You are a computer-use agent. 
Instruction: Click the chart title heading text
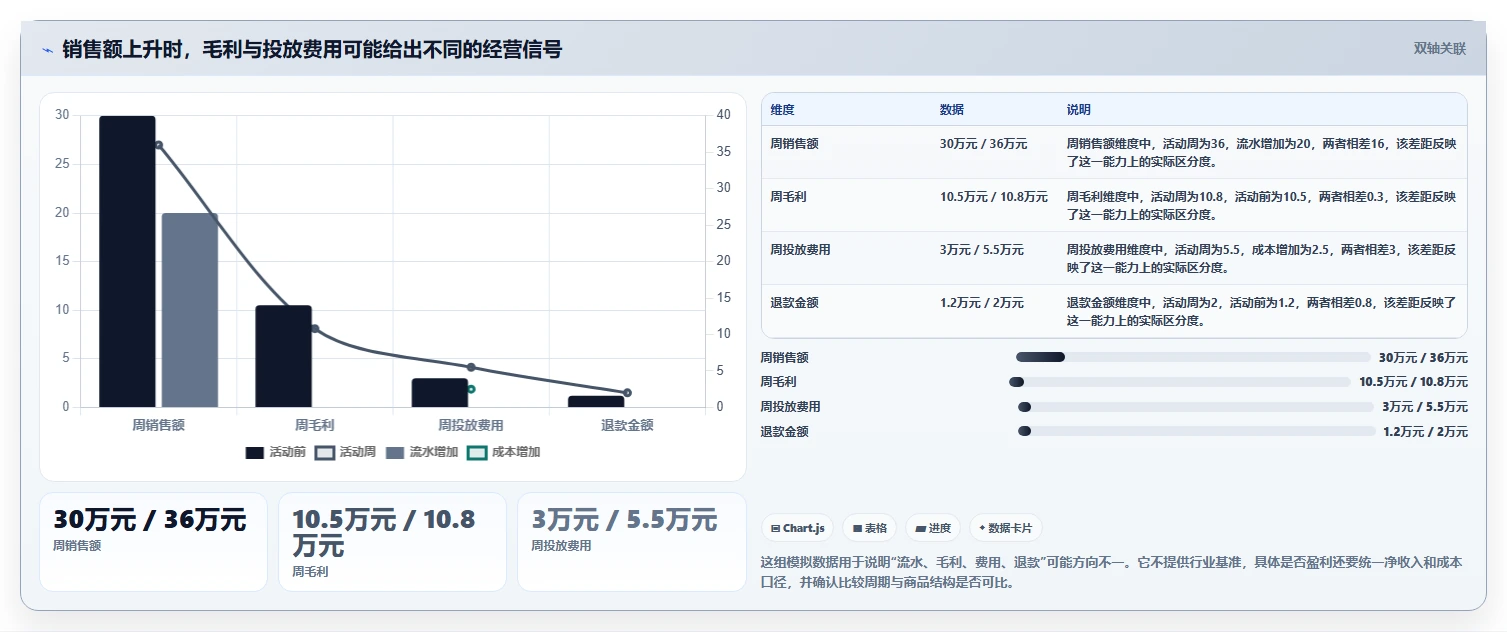click(x=312, y=50)
